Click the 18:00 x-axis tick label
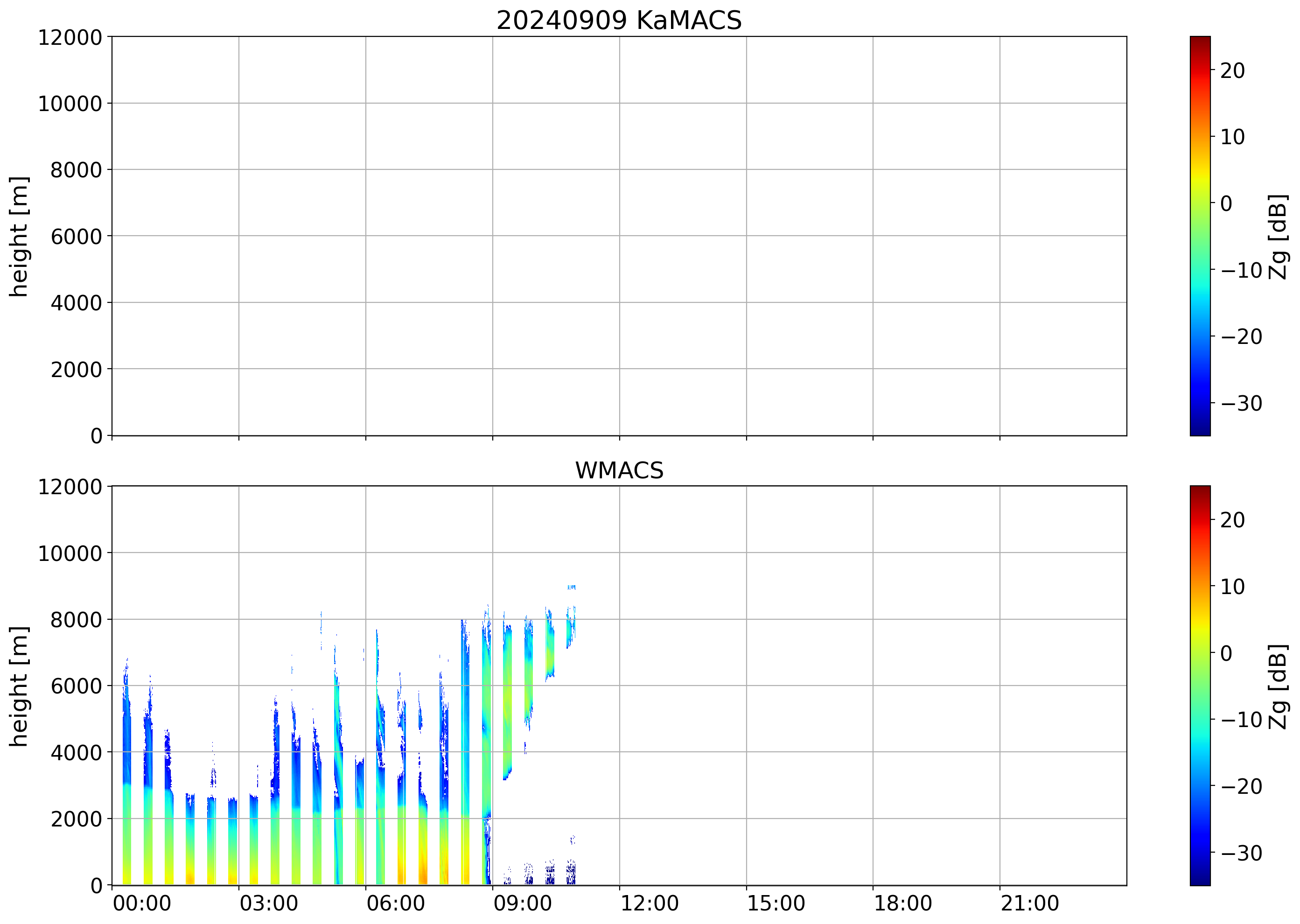Image resolution: width=1300 pixels, height=924 pixels. [x=902, y=903]
